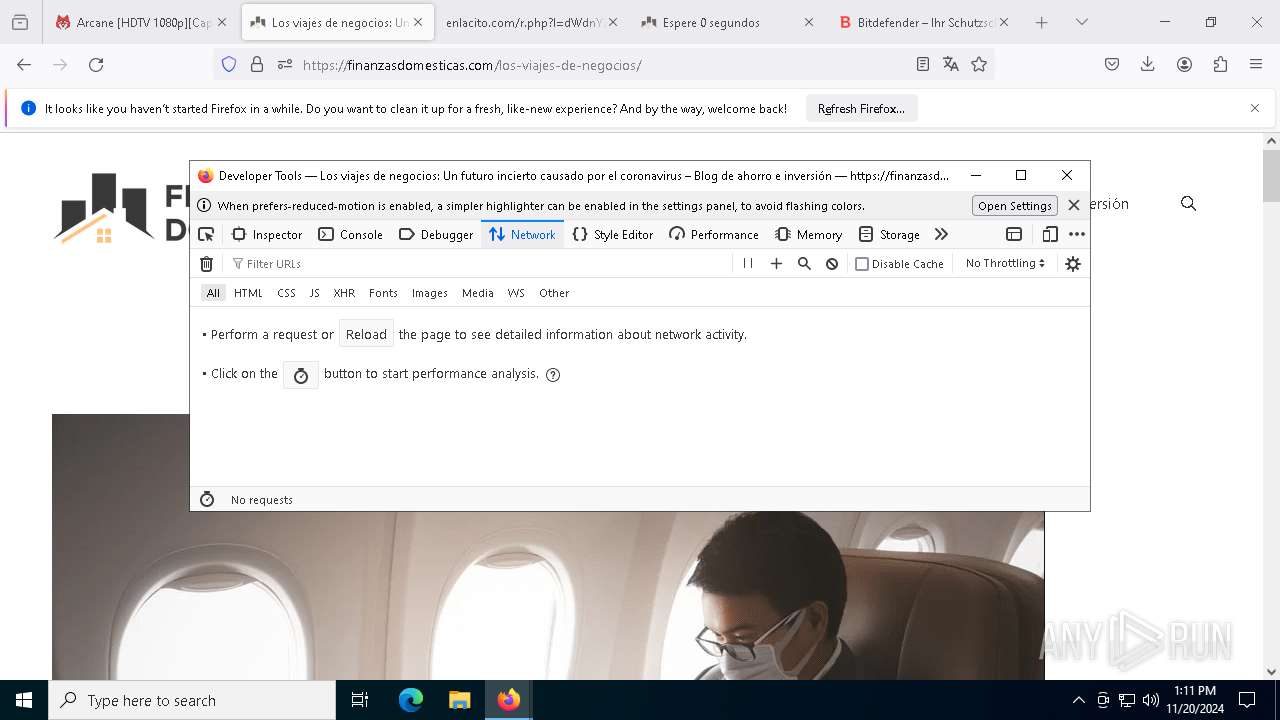Select the All filter
Image resolution: width=1280 pixels, height=720 pixels.
pos(213,293)
